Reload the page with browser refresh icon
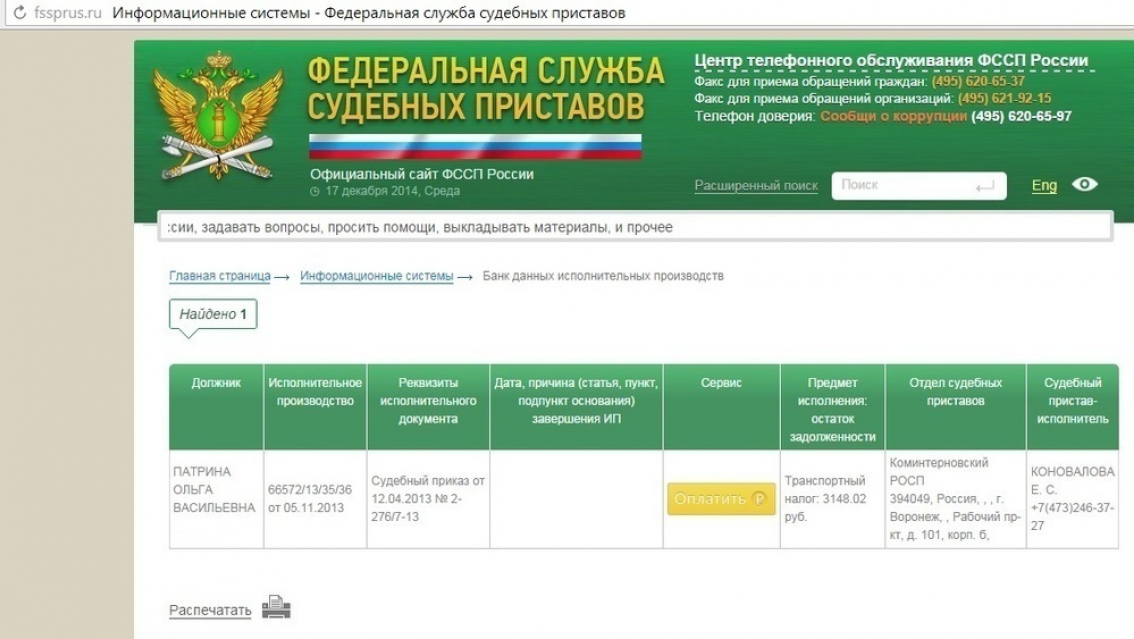 [20, 12]
